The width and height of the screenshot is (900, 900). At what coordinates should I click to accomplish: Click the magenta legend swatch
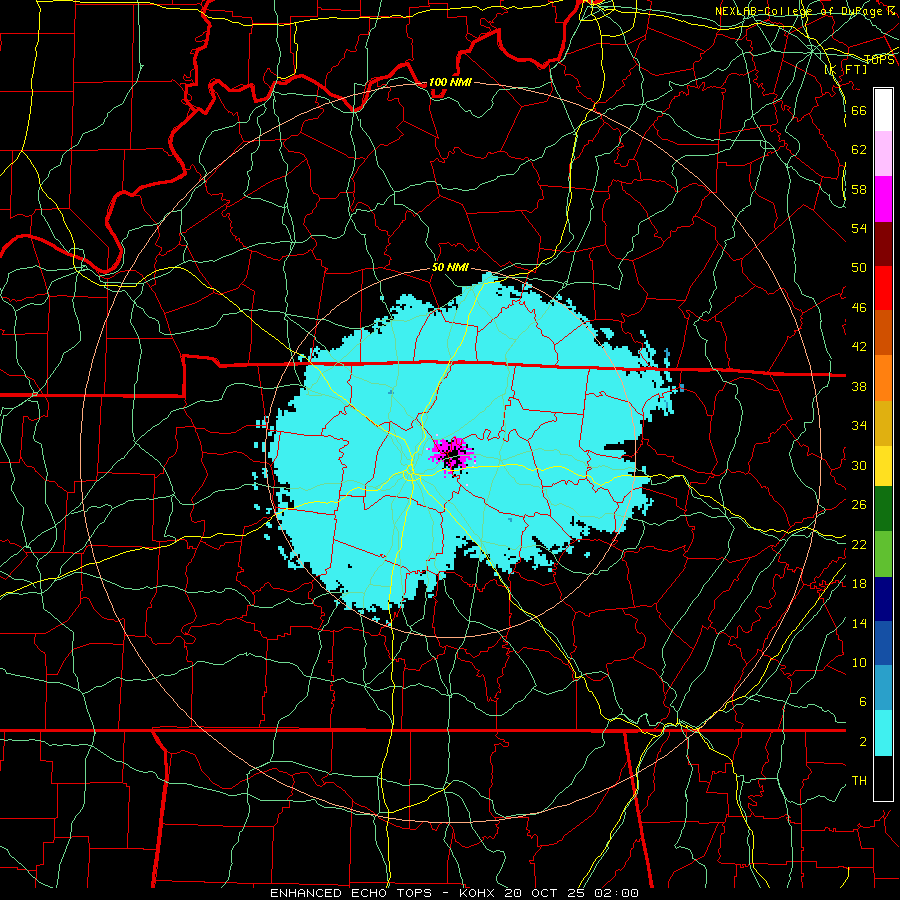[883, 199]
